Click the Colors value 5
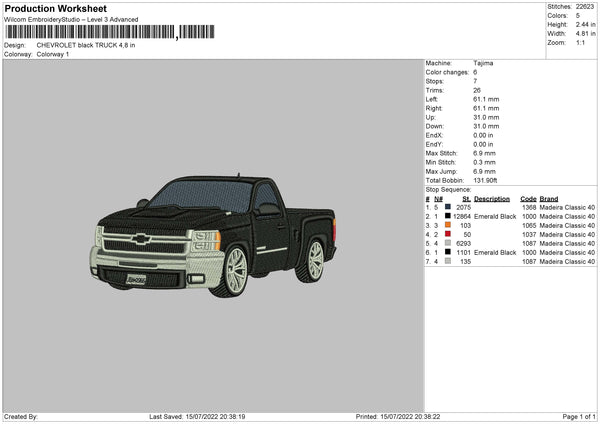 coord(578,16)
